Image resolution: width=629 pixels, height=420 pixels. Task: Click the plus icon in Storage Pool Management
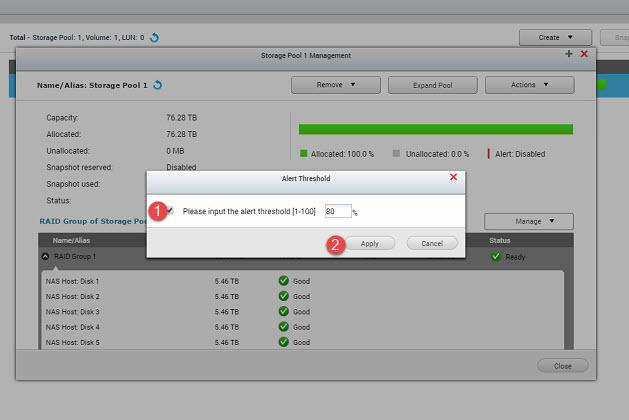click(568, 54)
